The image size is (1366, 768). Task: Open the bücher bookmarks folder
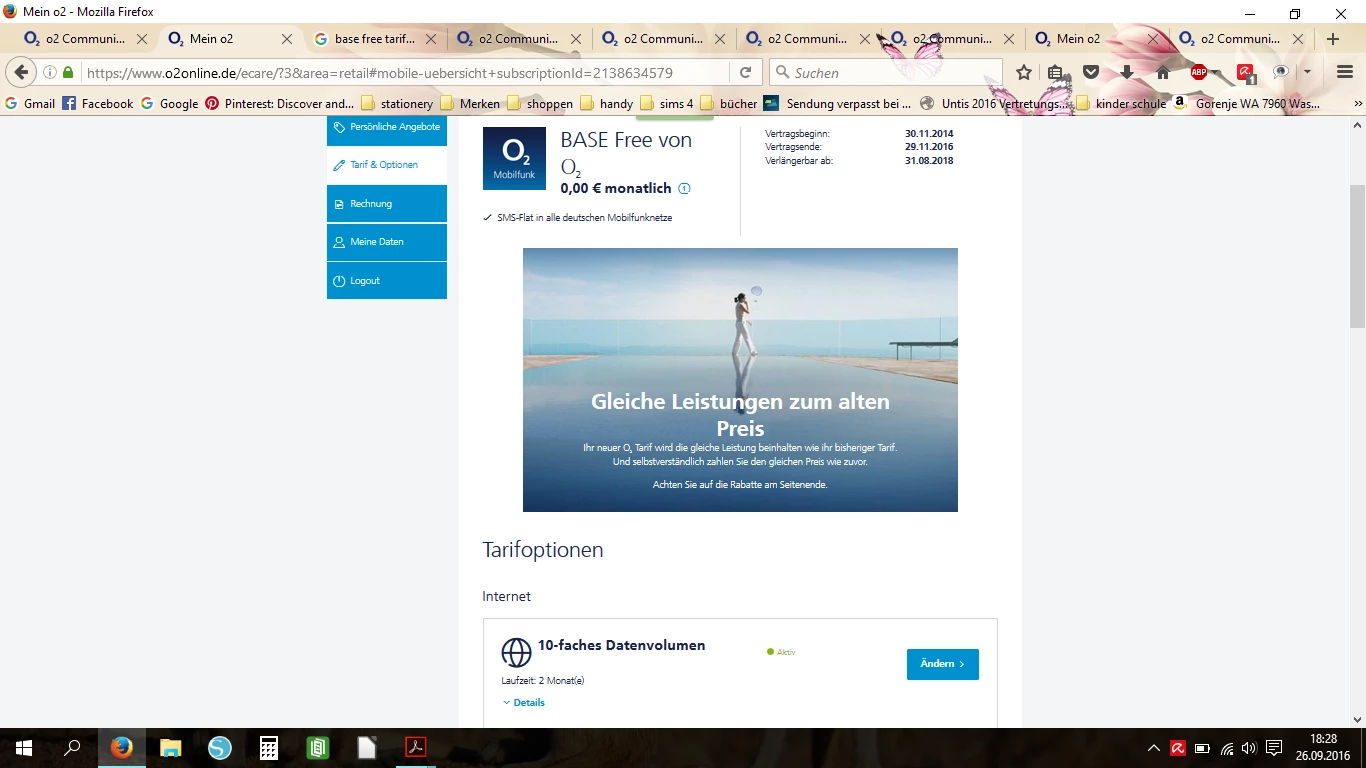pos(729,103)
